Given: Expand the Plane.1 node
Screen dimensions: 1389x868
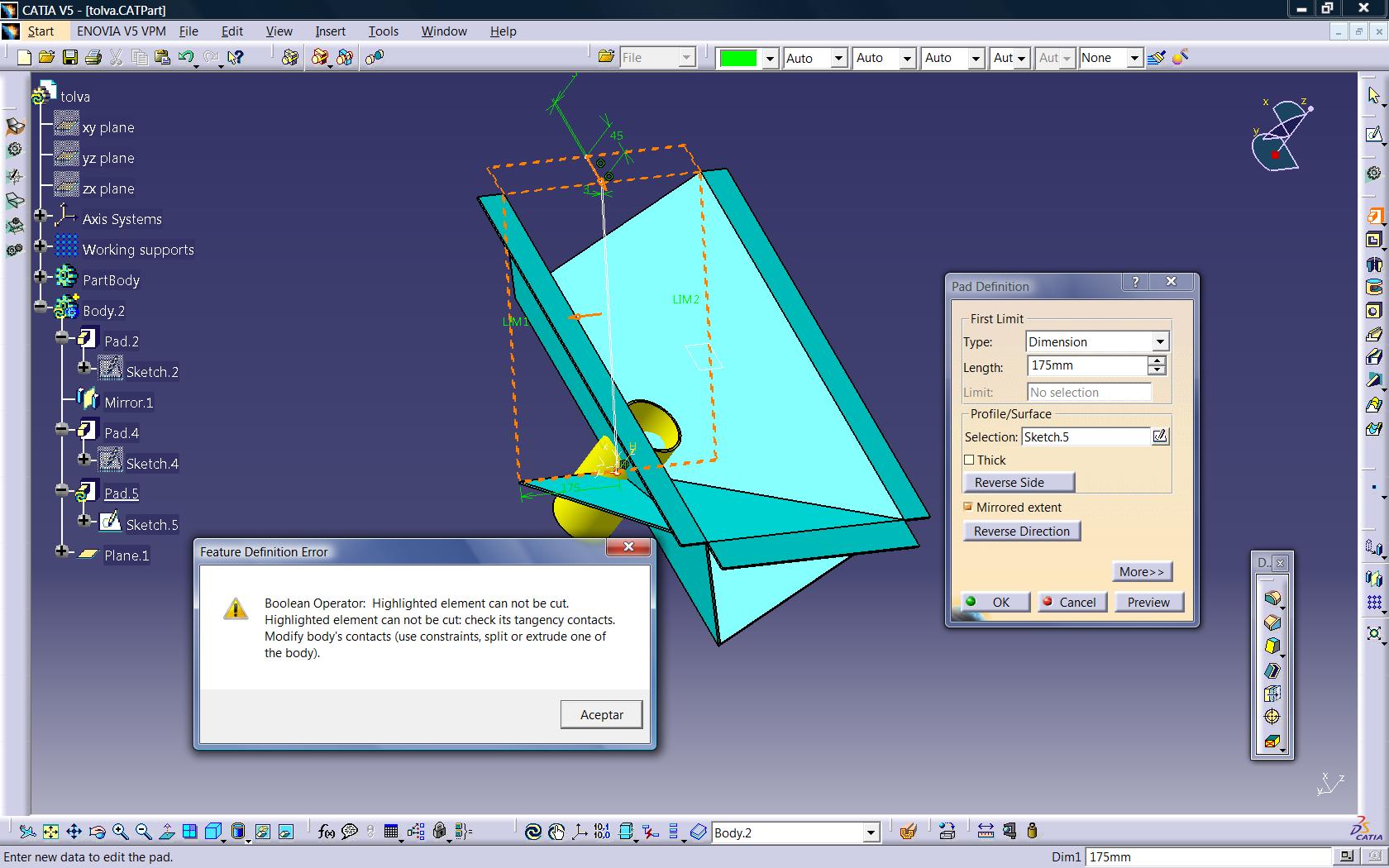Looking at the screenshot, I should coord(62,551).
